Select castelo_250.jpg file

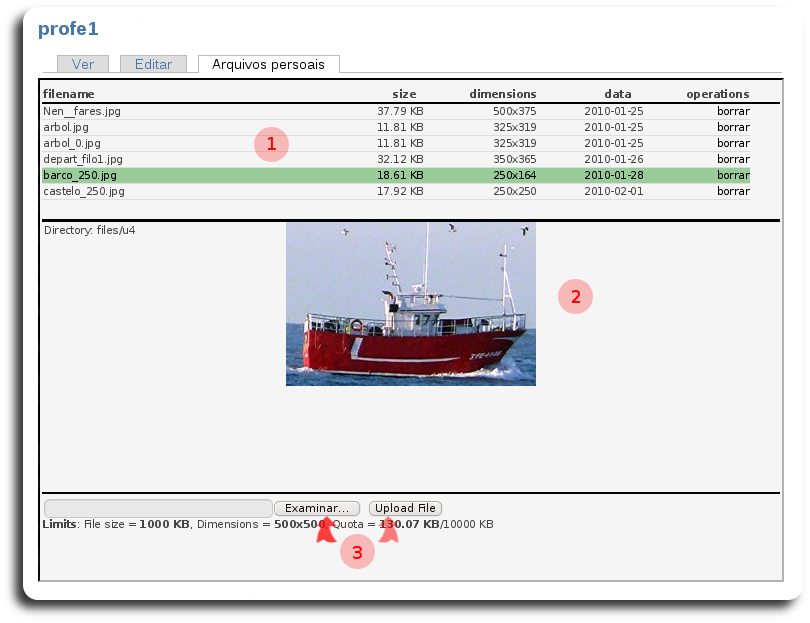tap(84, 191)
